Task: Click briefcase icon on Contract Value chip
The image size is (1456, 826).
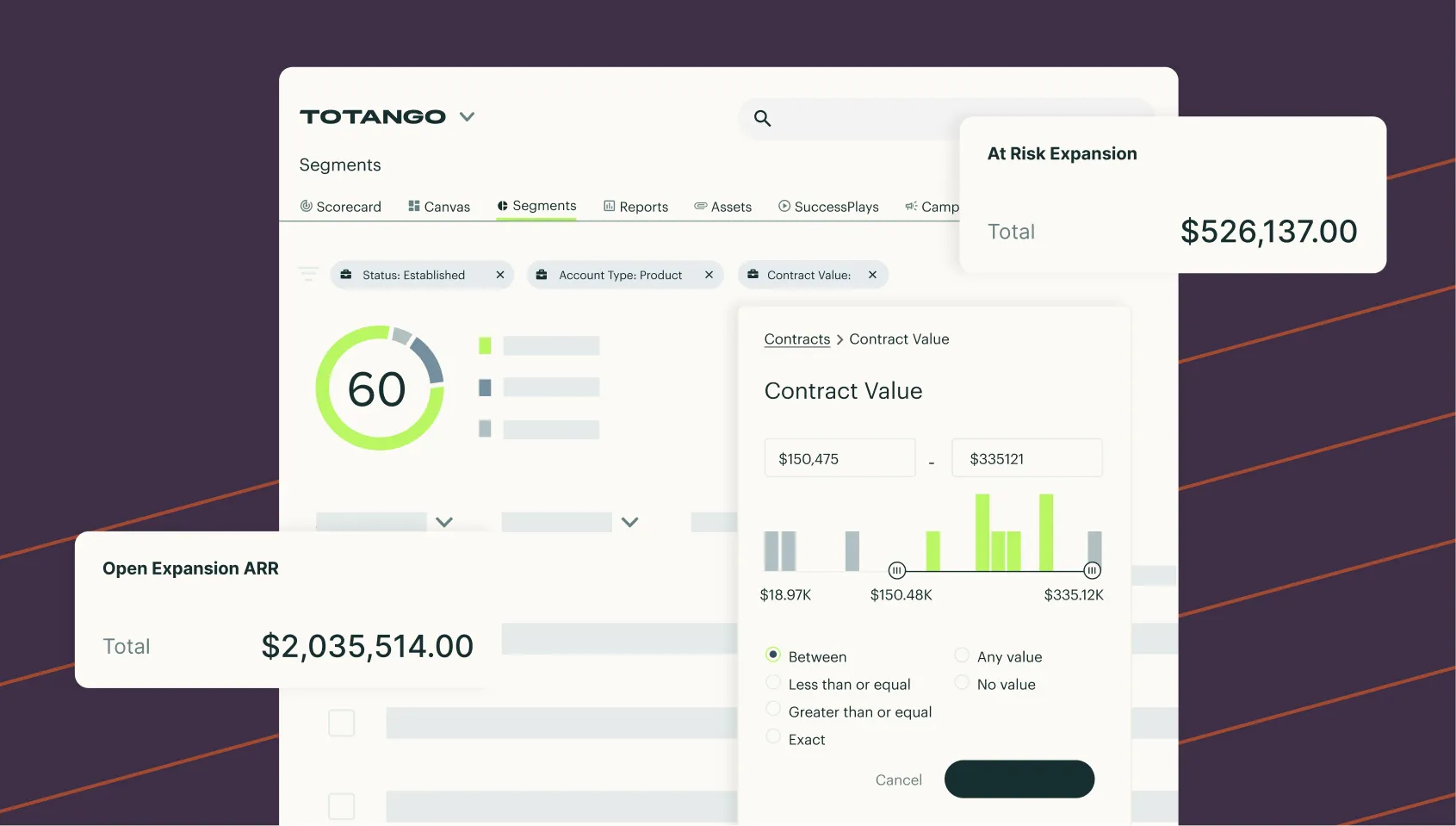Action: [x=753, y=275]
